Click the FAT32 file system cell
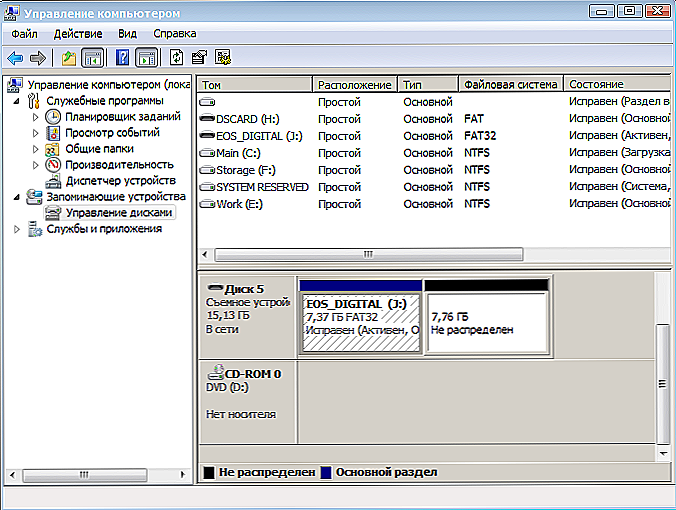This screenshot has width=676, height=510. [480, 136]
